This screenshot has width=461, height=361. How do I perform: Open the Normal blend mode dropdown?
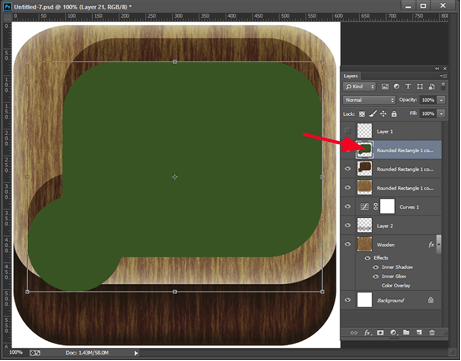click(369, 100)
